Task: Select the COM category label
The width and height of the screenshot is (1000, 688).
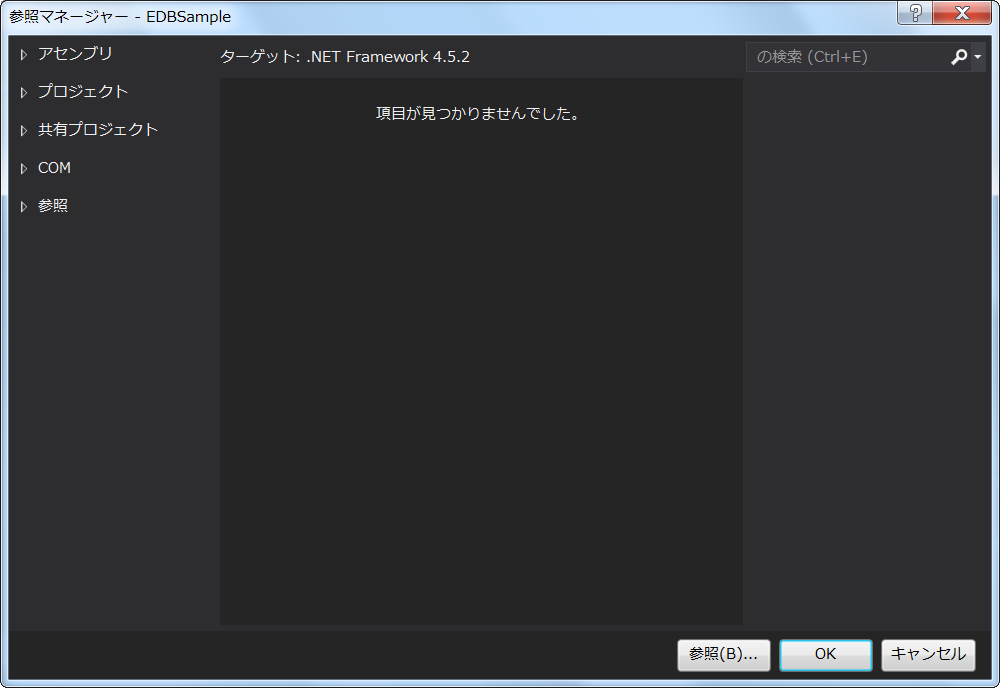Action: (x=54, y=169)
